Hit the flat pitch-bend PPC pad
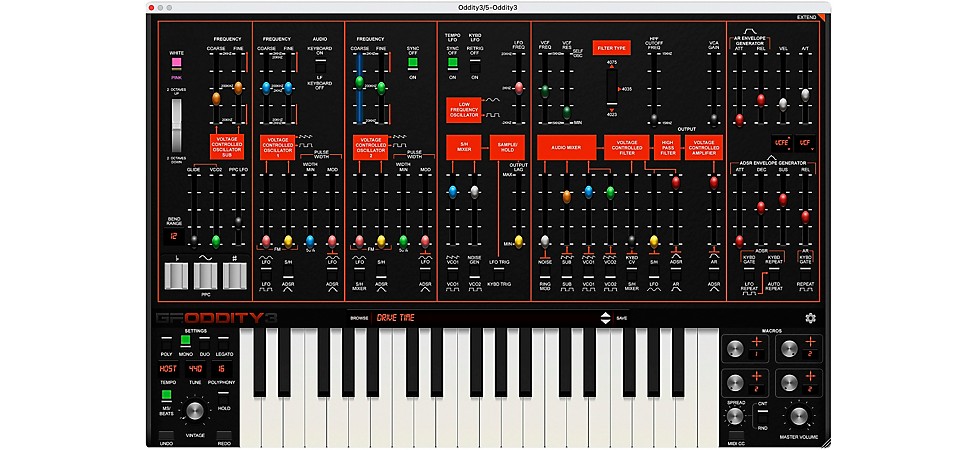Image resolution: width=976 pixels, height=450 pixels. click(176, 276)
